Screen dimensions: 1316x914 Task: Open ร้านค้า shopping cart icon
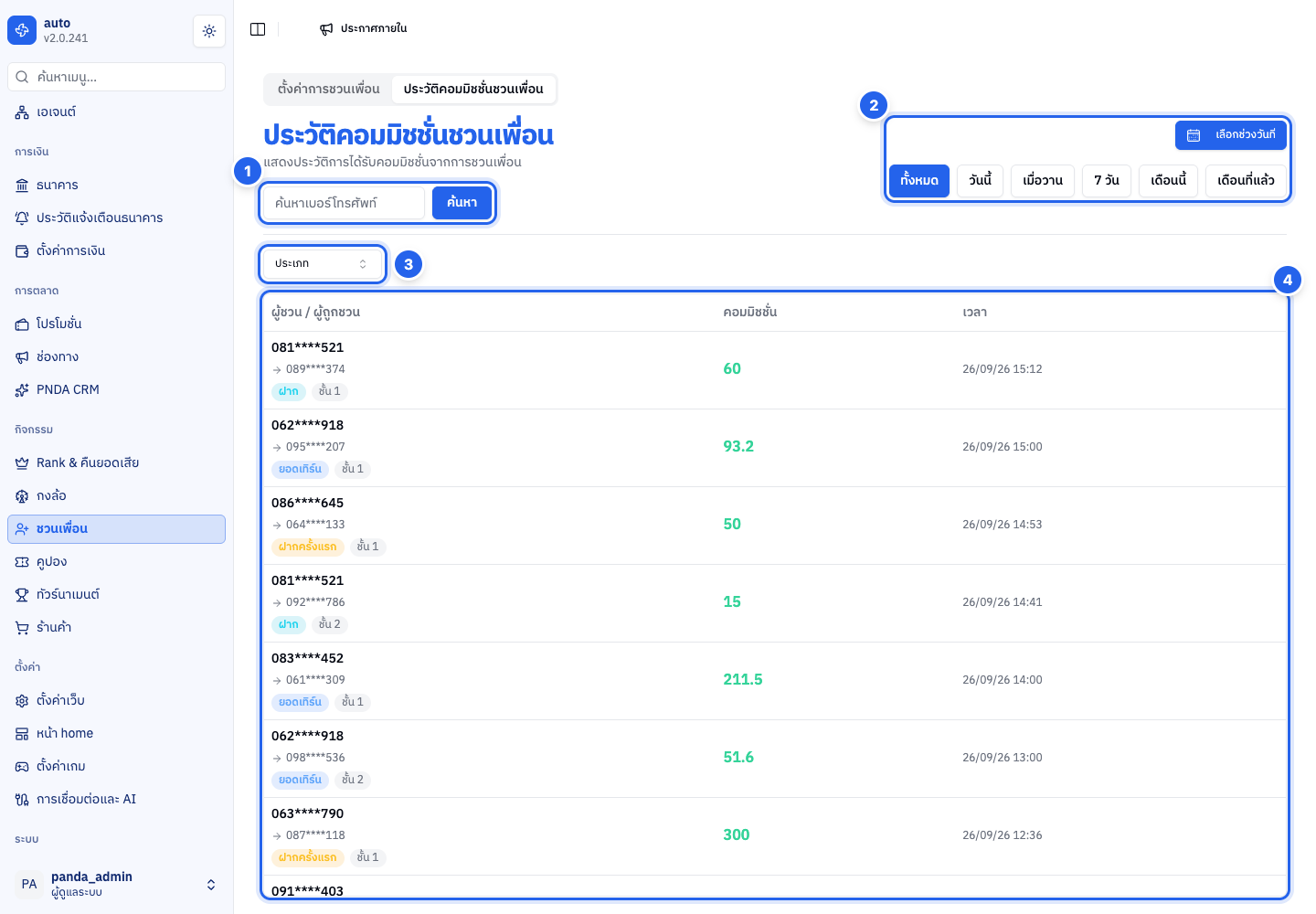coord(22,628)
